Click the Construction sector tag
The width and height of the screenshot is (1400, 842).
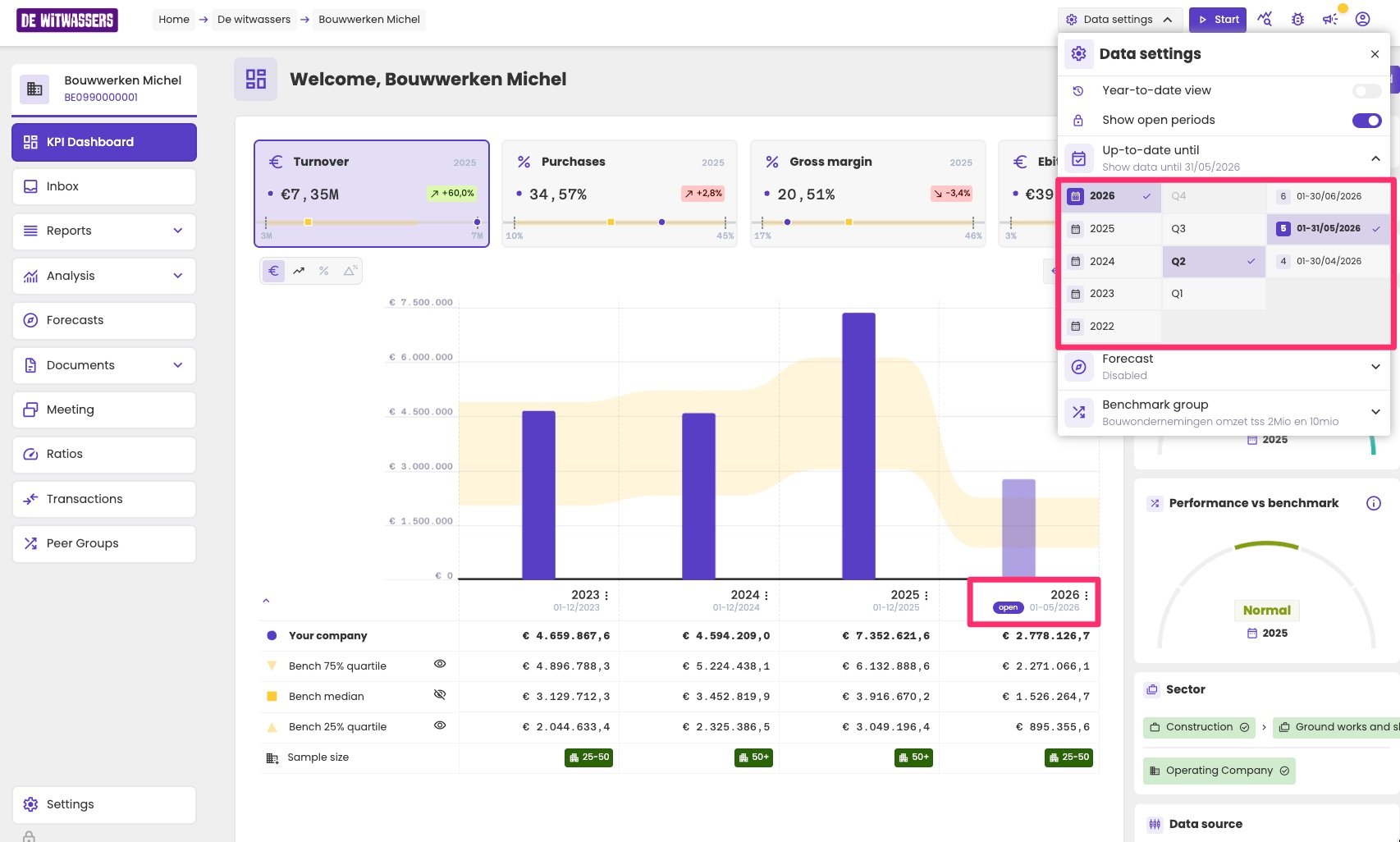(1199, 727)
